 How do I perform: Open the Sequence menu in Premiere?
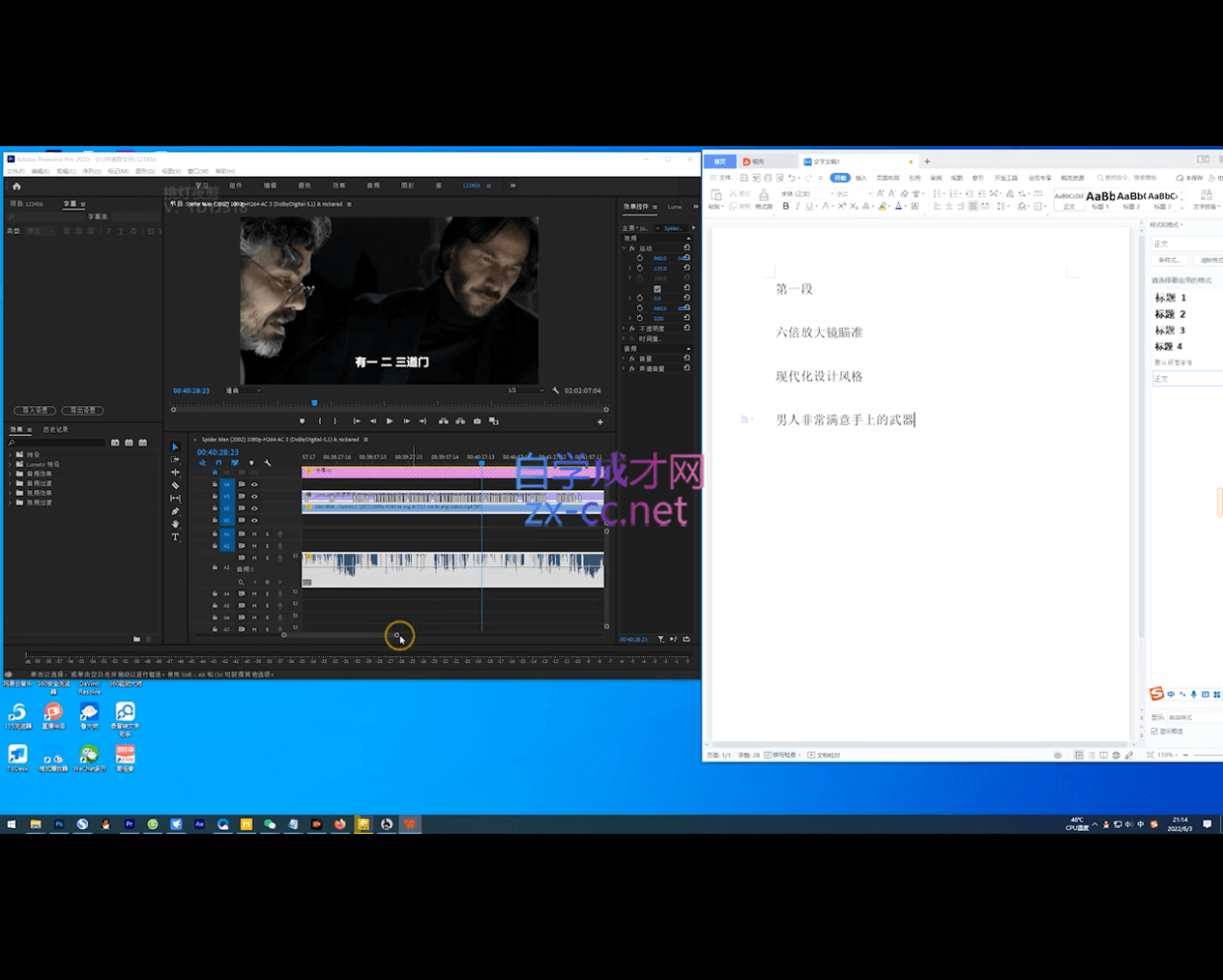tap(92, 171)
